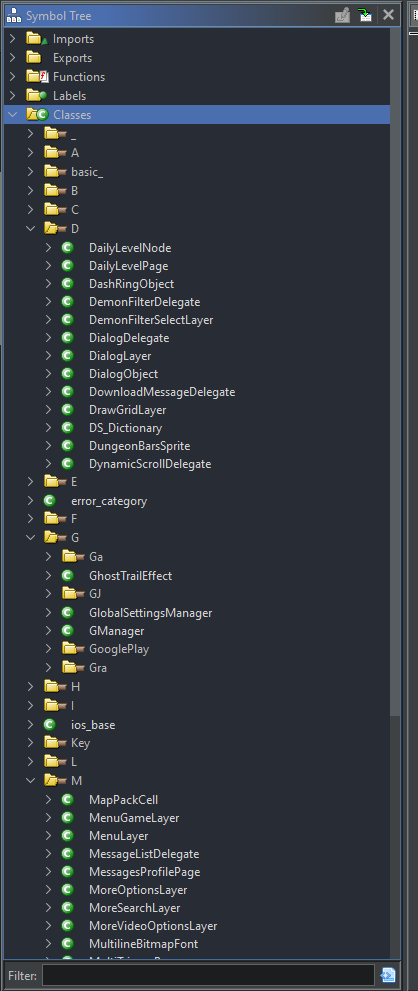Image resolution: width=418 pixels, height=991 pixels.
Task: Select the MoreSearchLayer class
Action: tap(135, 908)
